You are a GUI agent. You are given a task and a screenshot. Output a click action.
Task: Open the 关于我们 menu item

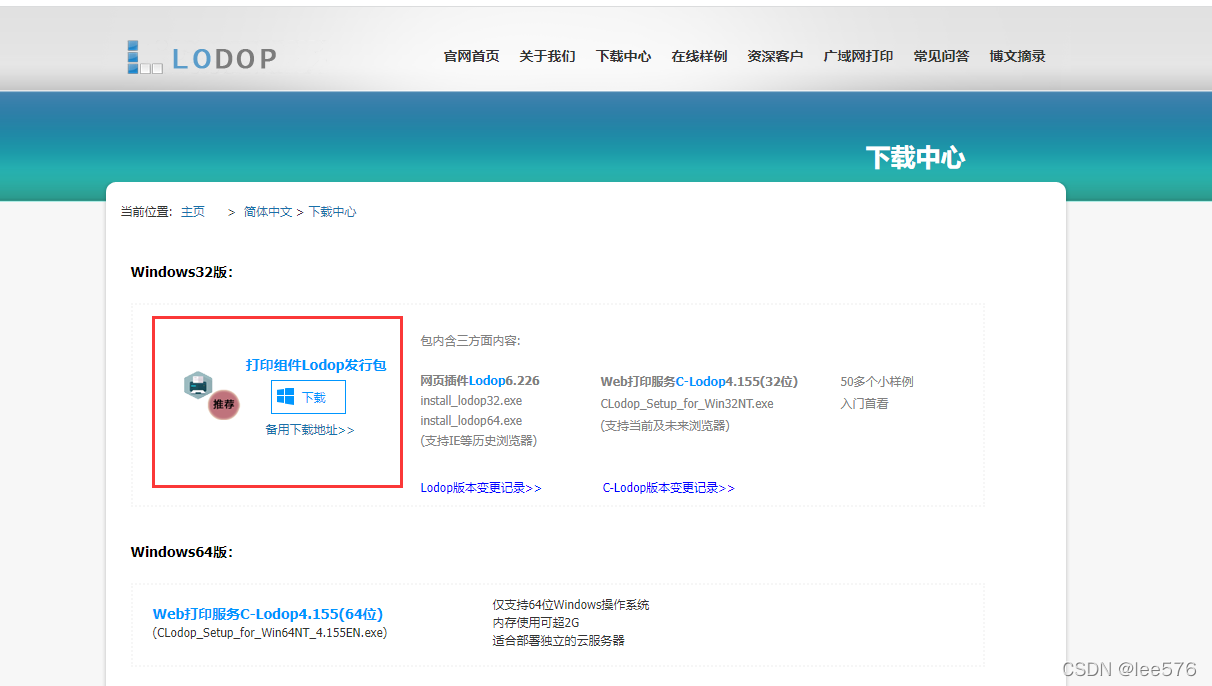tap(547, 56)
